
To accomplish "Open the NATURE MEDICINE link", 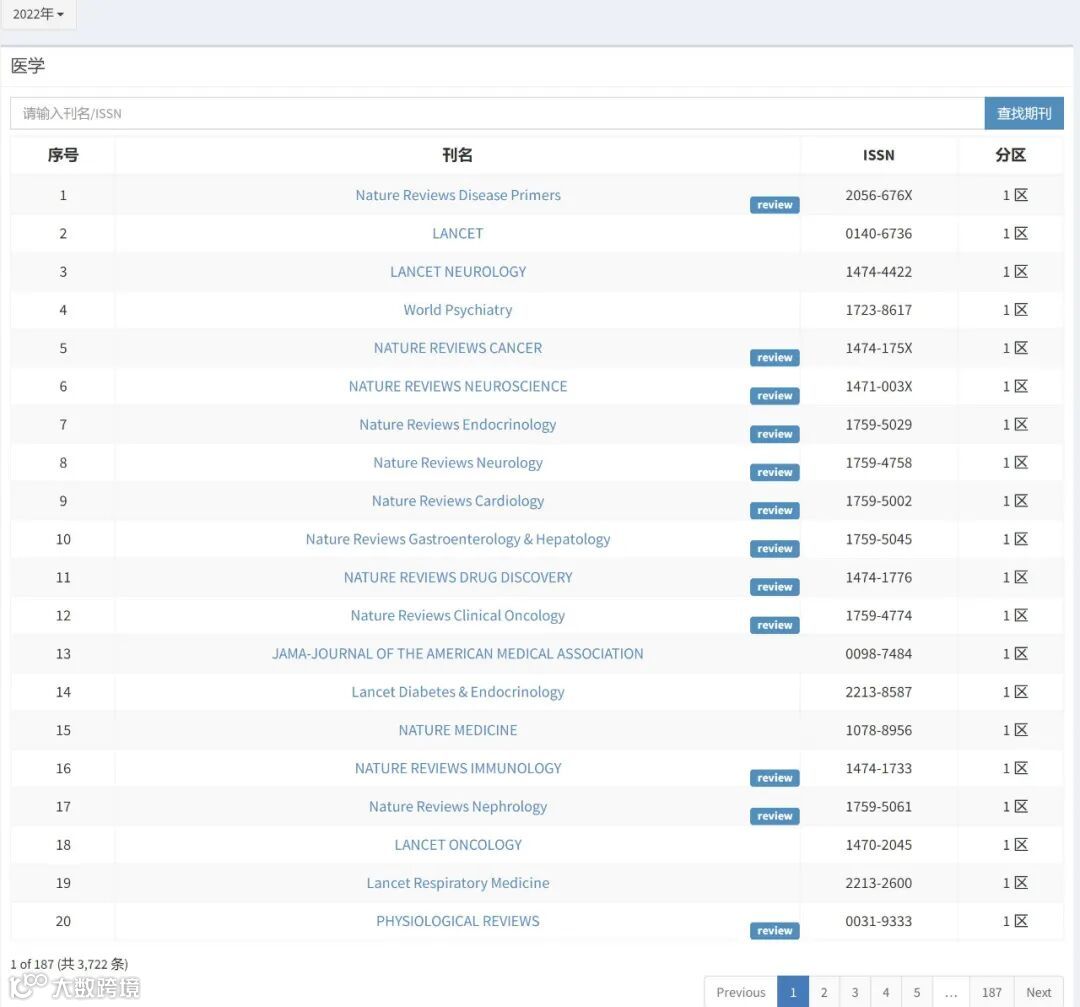I will tap(457, 730).
